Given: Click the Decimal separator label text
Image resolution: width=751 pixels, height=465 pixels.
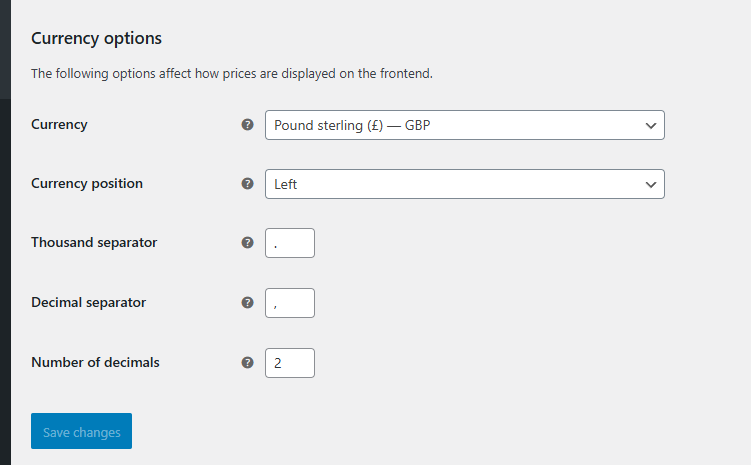Looking at the screenshot, I should (89, 302).
